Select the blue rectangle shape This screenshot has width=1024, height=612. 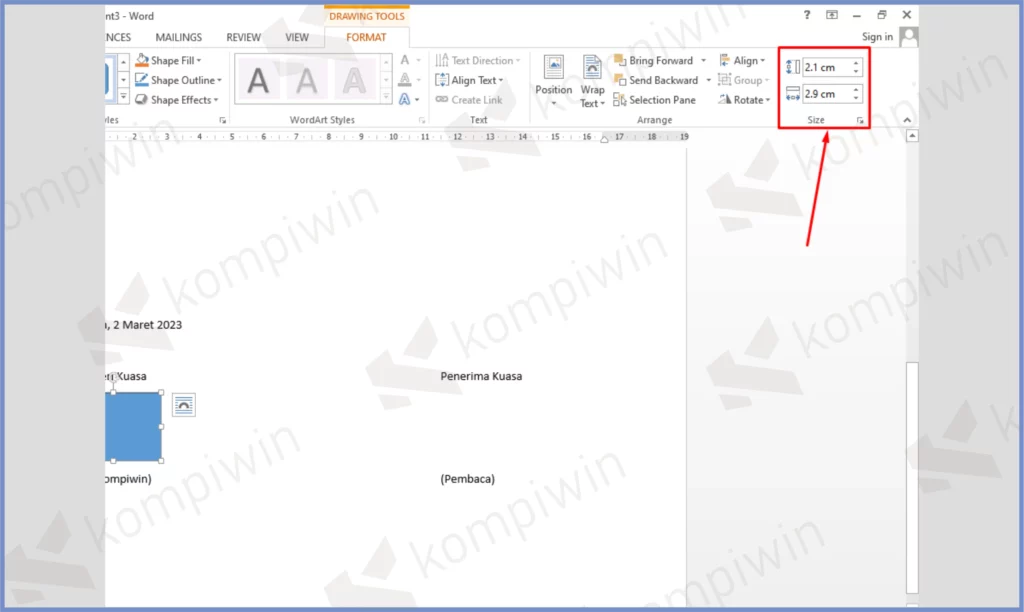(133, 427)
